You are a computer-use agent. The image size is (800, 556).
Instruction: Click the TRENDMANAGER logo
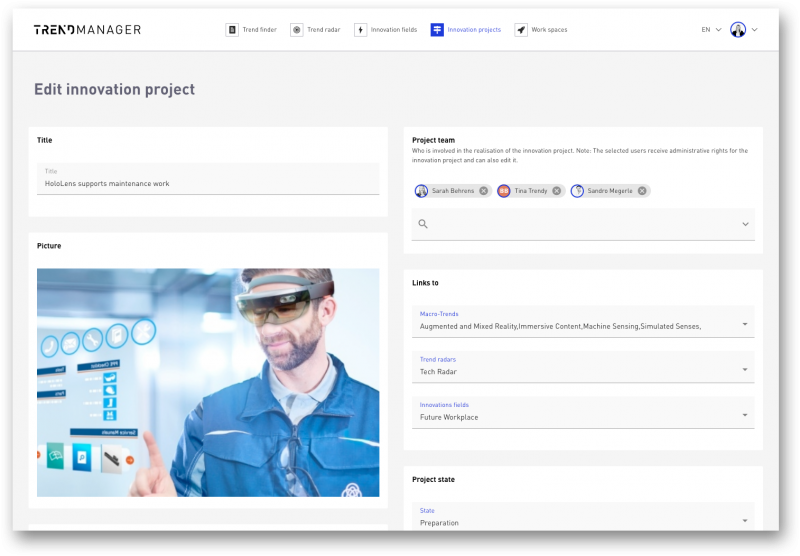click(87, 30)
